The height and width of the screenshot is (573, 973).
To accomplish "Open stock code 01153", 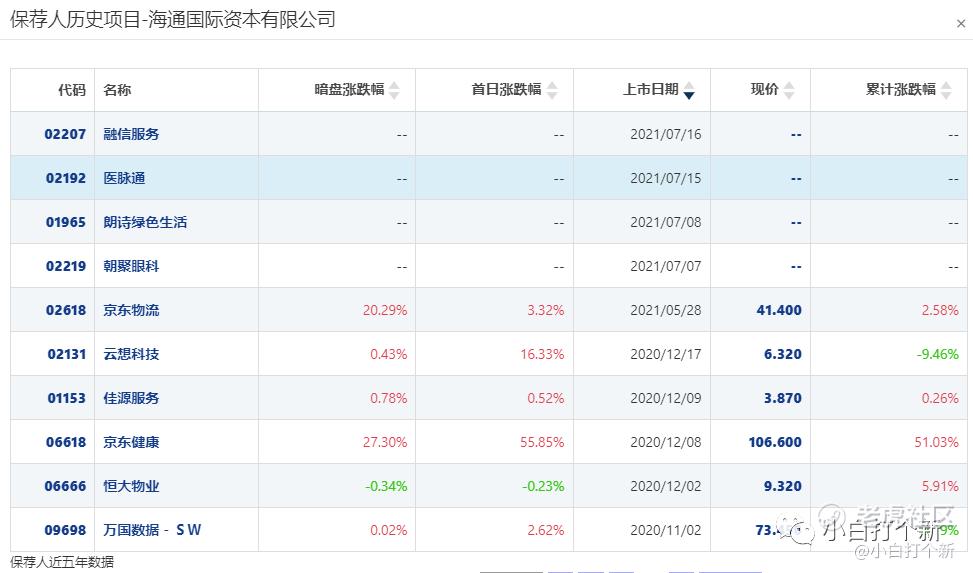I will pyautogui.click(x=66, y=399).
